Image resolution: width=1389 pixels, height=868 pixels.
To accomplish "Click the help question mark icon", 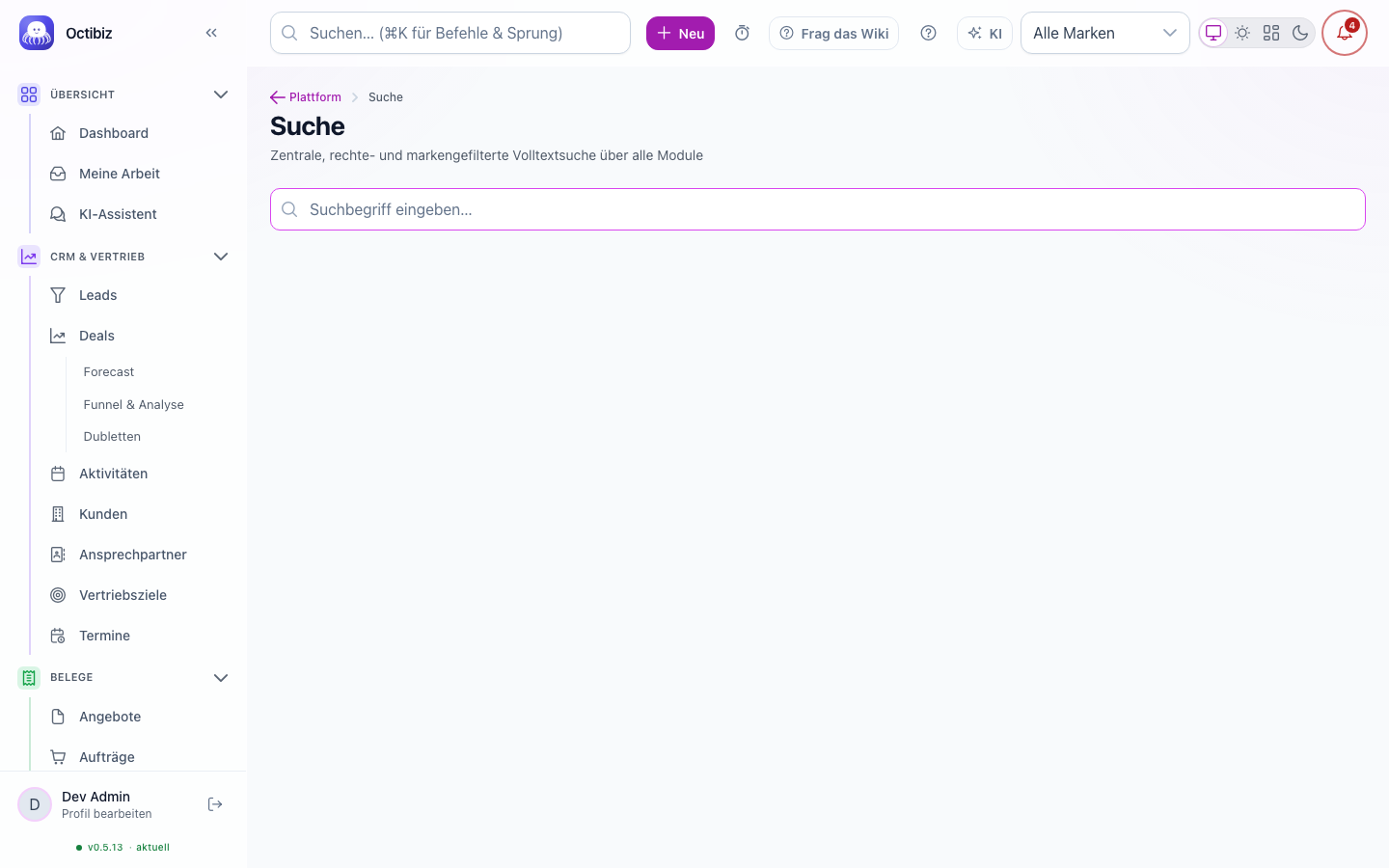I will (928, 33).
